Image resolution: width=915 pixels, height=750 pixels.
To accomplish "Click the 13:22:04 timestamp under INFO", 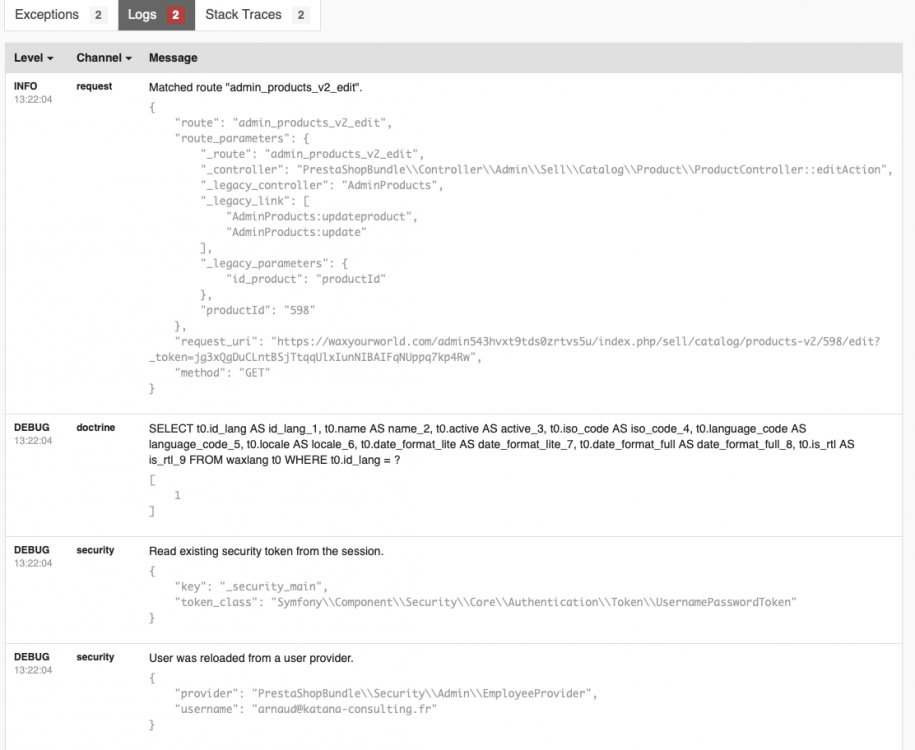I will (x=33, y=100).
